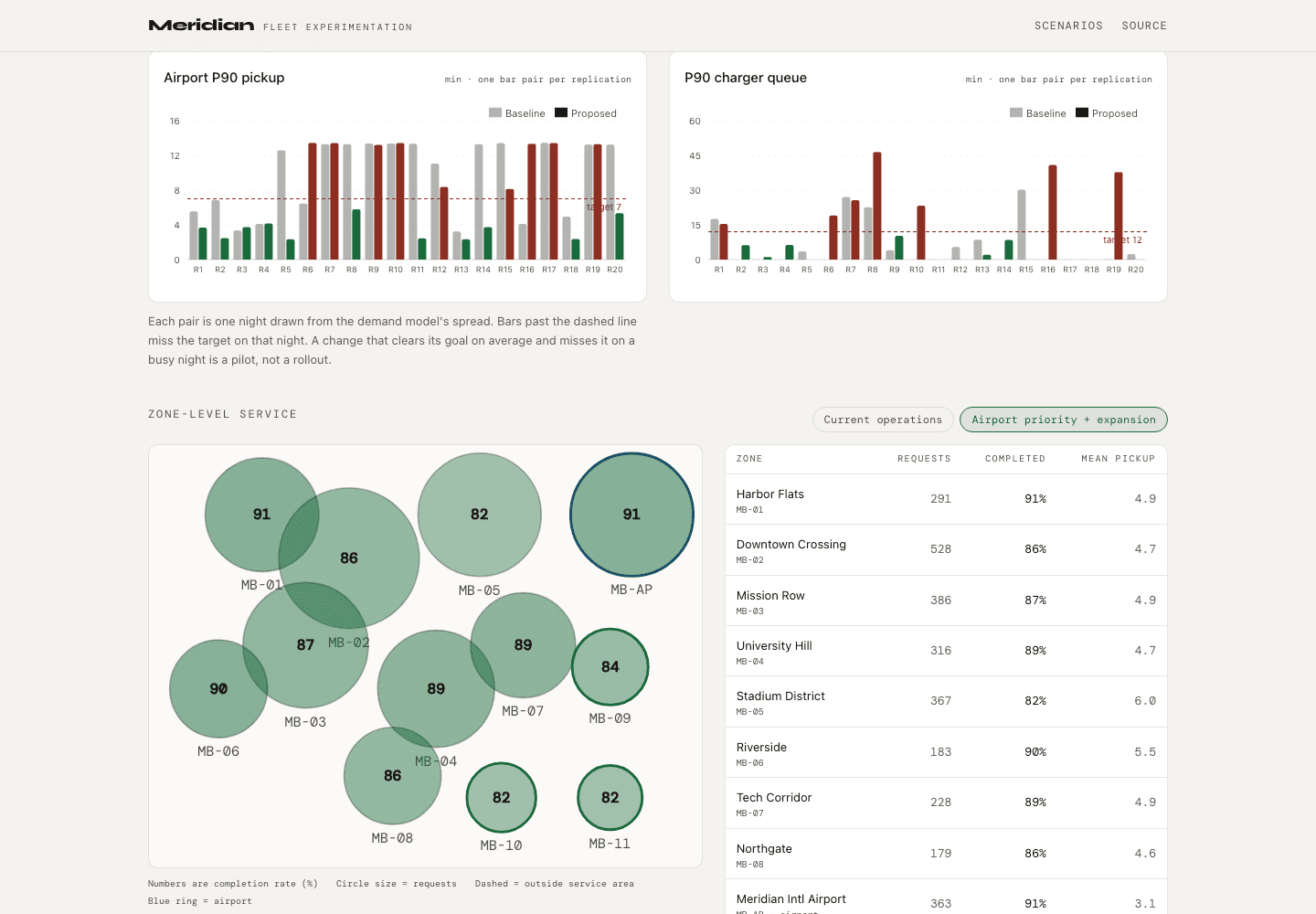Click Baseline legend swatch in P90 charger queue chart
The height and width of the screenshot is (914, 1316).
[1016, 113]
